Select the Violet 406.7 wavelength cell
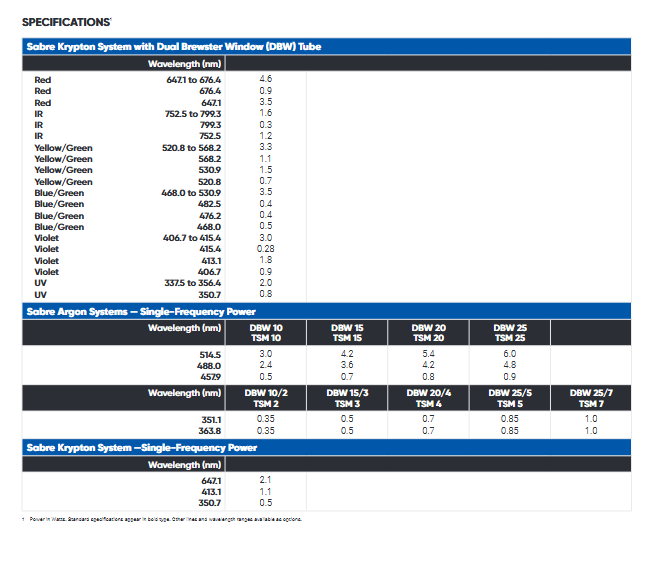 tap(209, 272)
